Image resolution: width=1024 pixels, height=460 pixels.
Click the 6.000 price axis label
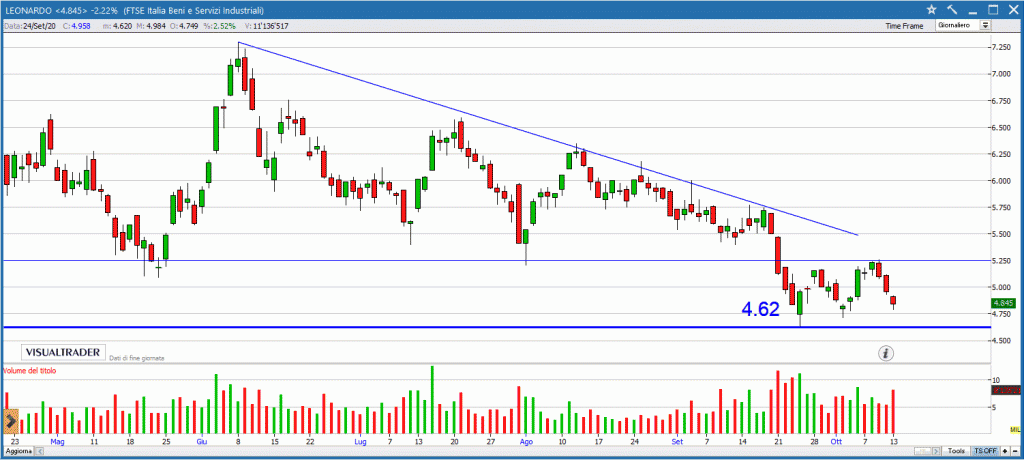coord(1001,181)
